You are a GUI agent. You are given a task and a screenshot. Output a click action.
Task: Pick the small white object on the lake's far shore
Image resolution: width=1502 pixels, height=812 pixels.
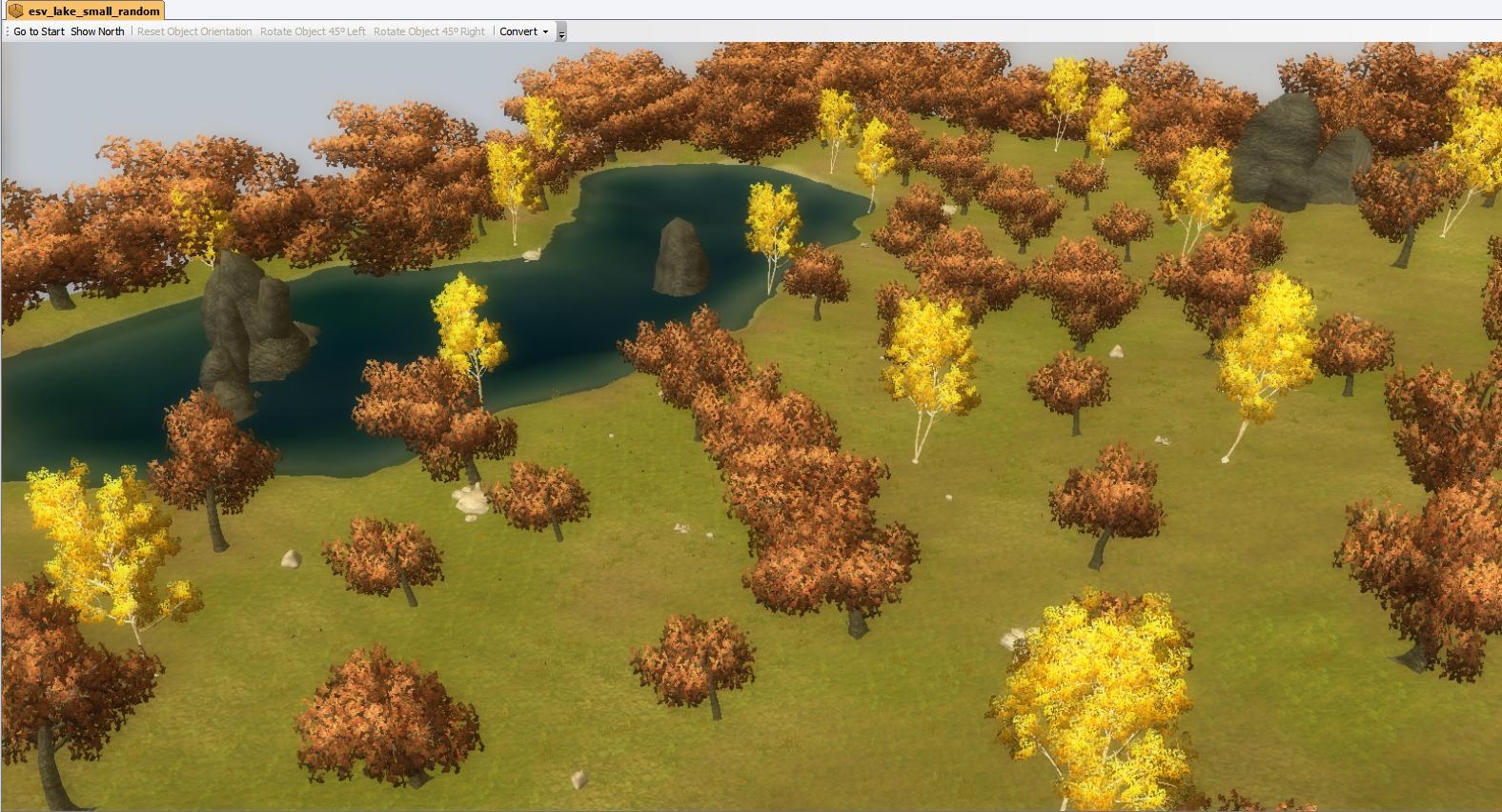[534, 254]
